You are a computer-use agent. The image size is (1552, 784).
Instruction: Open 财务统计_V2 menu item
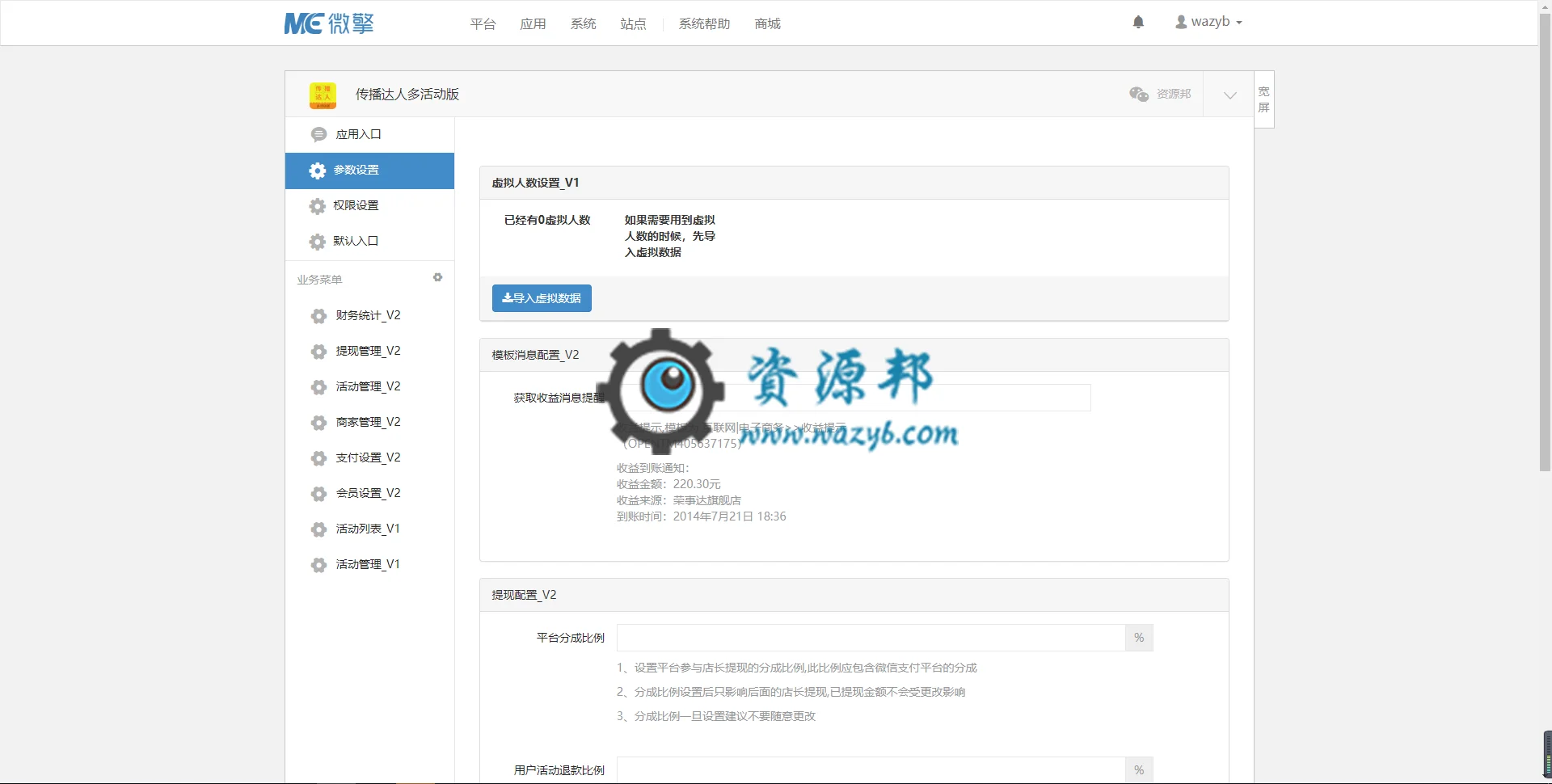(369, 315)
